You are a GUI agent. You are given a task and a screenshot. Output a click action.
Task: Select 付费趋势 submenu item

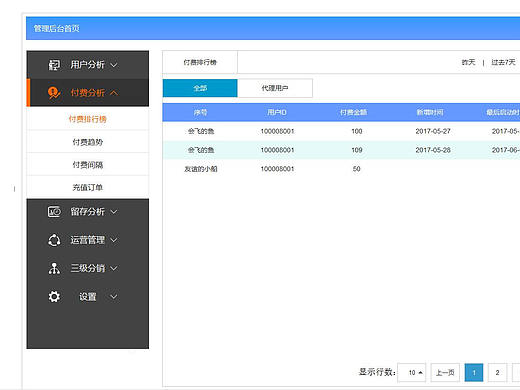[x=88, y=142]
